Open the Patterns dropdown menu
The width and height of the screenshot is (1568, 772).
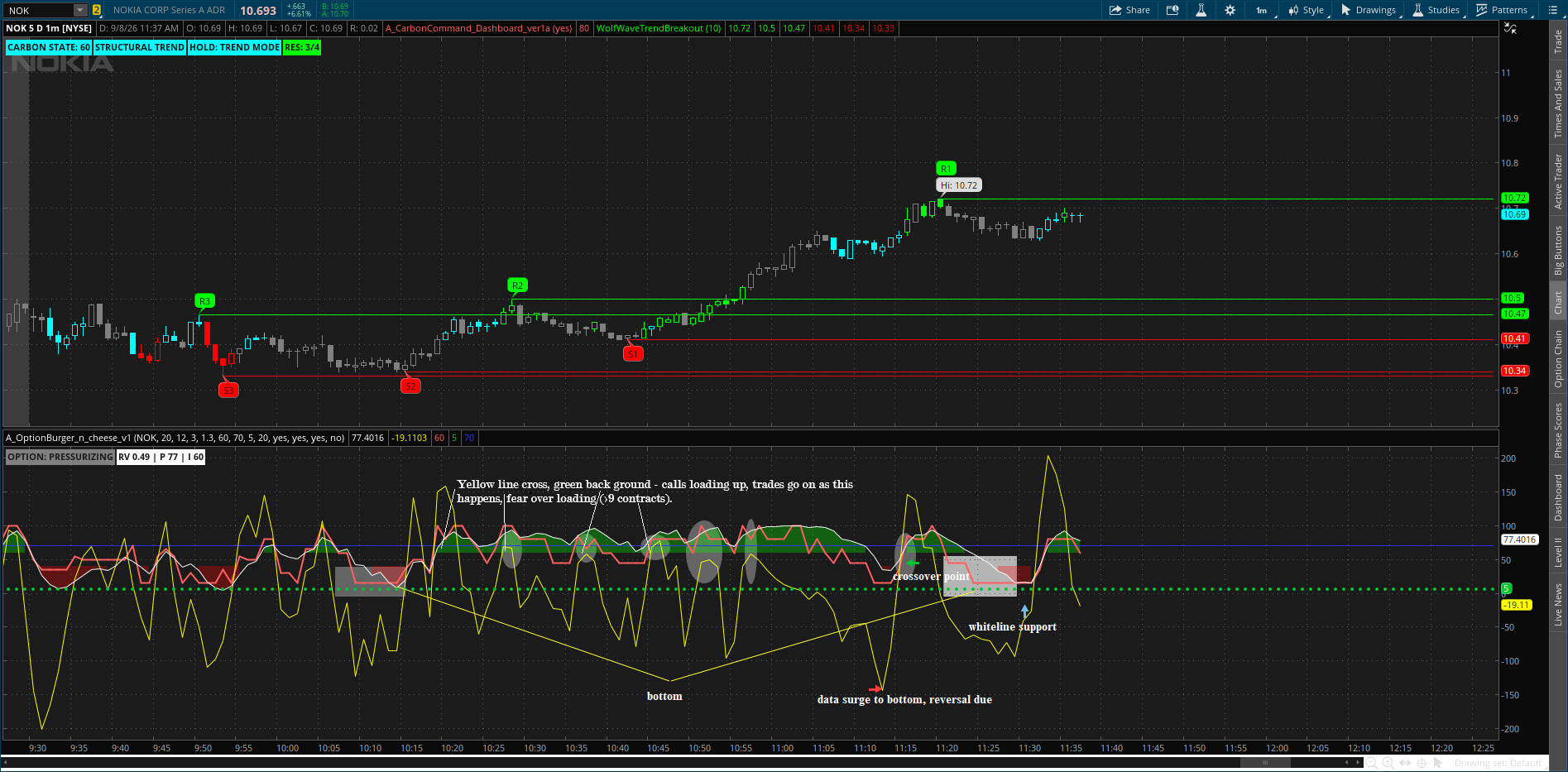(x=1503, y=10)
